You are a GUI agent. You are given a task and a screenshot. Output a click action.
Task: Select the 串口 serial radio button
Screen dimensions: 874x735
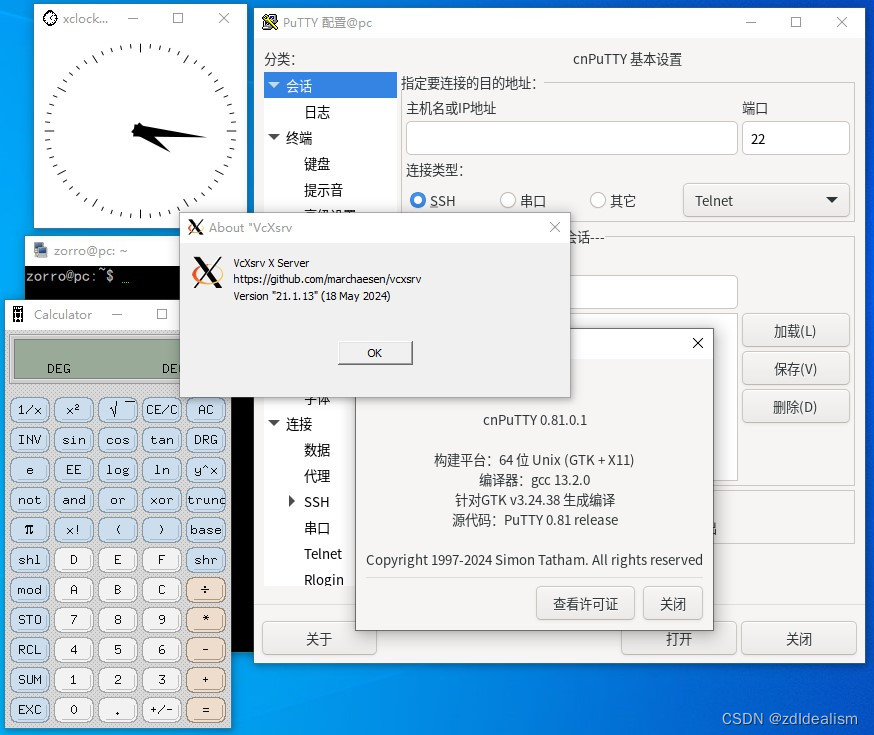click(x=508, y=200)
